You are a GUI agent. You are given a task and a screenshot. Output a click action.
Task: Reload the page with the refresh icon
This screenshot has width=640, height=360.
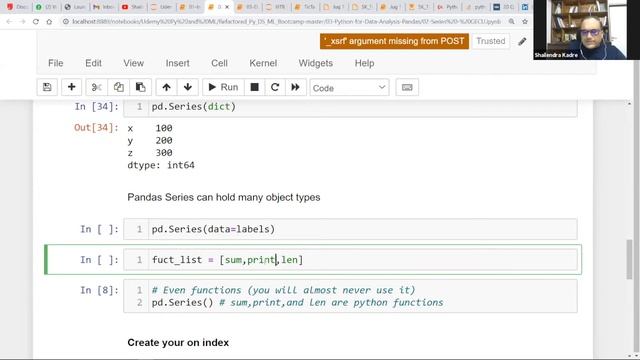[x=36, y=21]
